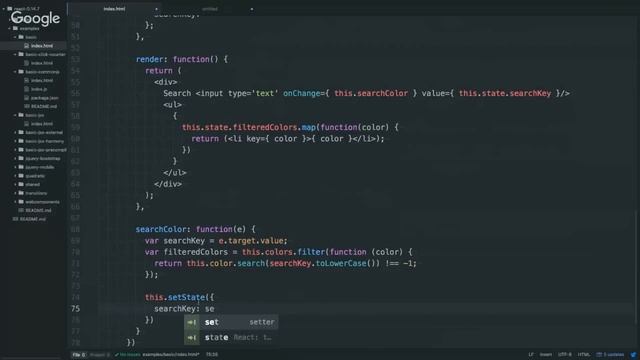Select the basic-jsx-precompile folder

(x=46, y=150)
